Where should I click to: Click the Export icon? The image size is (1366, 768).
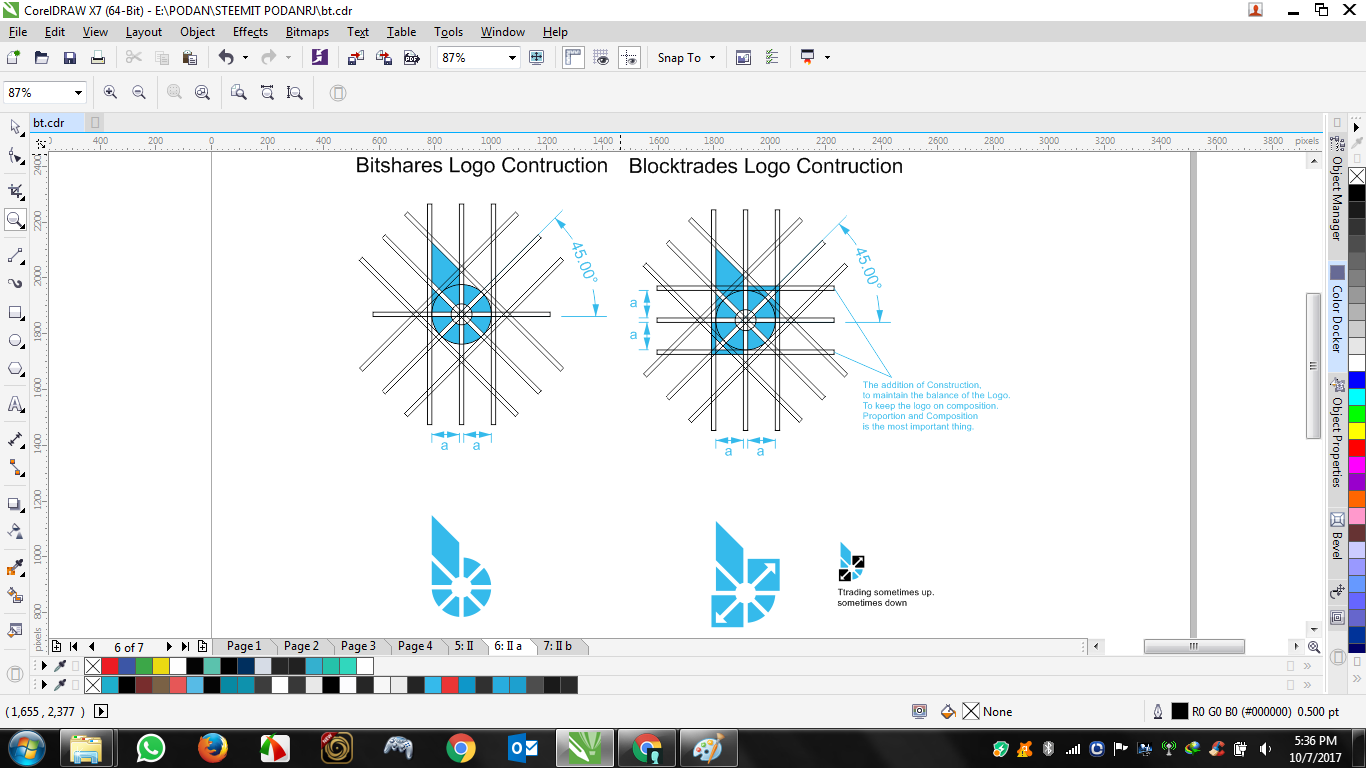[x=383, y=58]
